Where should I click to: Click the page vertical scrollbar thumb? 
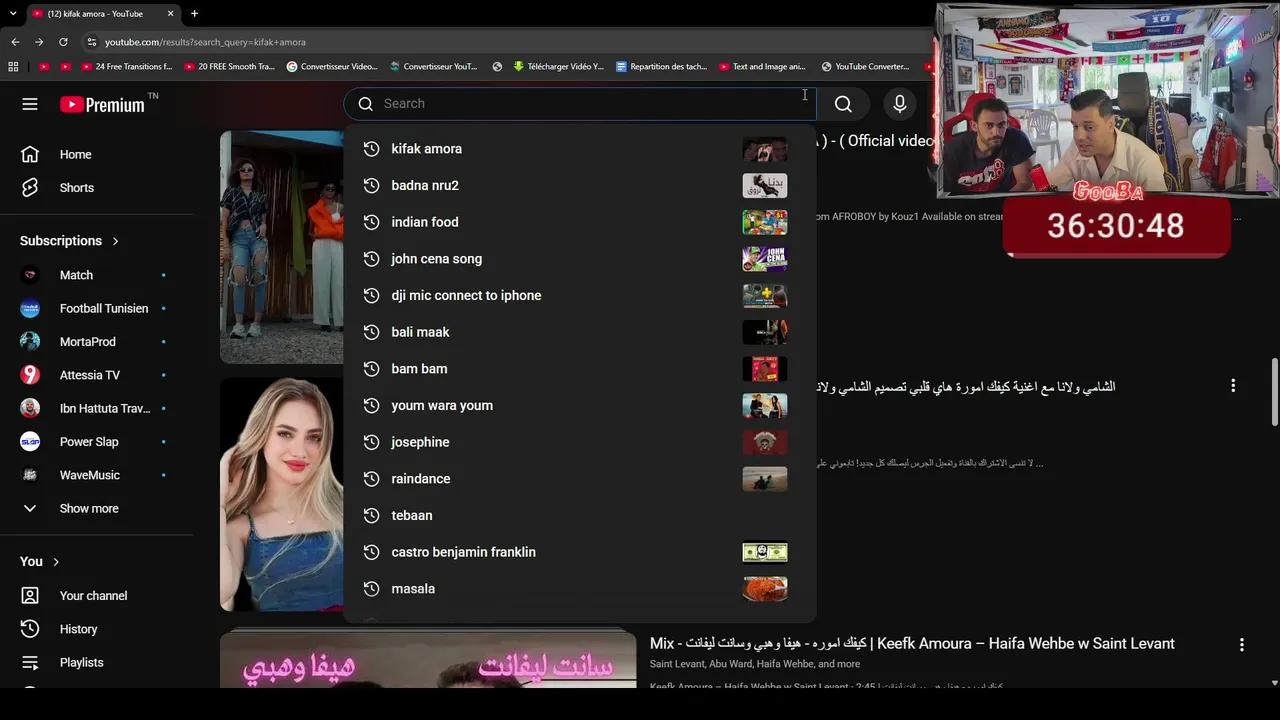pos(1274,392)
